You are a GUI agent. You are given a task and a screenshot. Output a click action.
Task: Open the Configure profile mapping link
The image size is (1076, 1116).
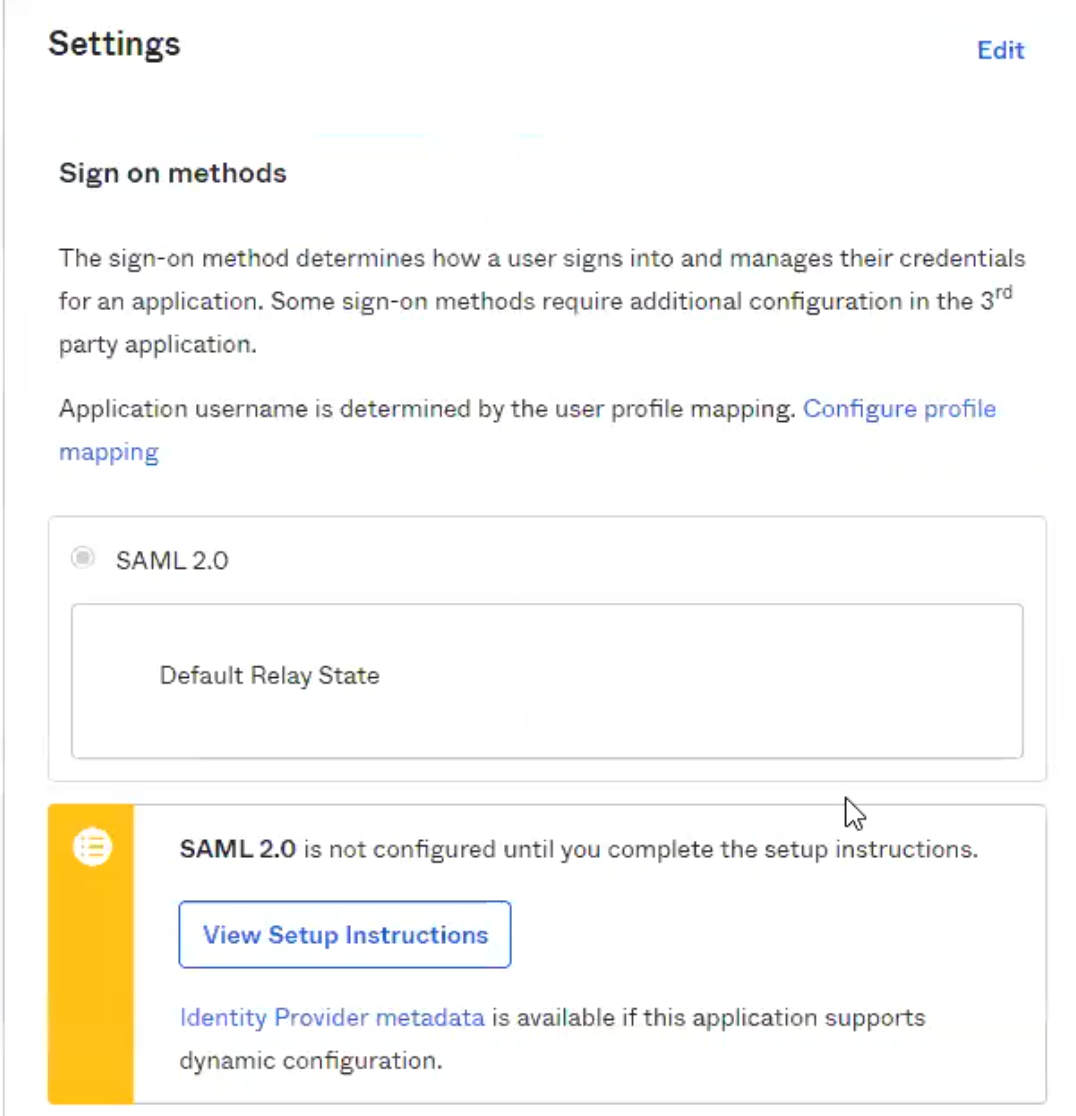pyautogui.click(x=899, y=409)
